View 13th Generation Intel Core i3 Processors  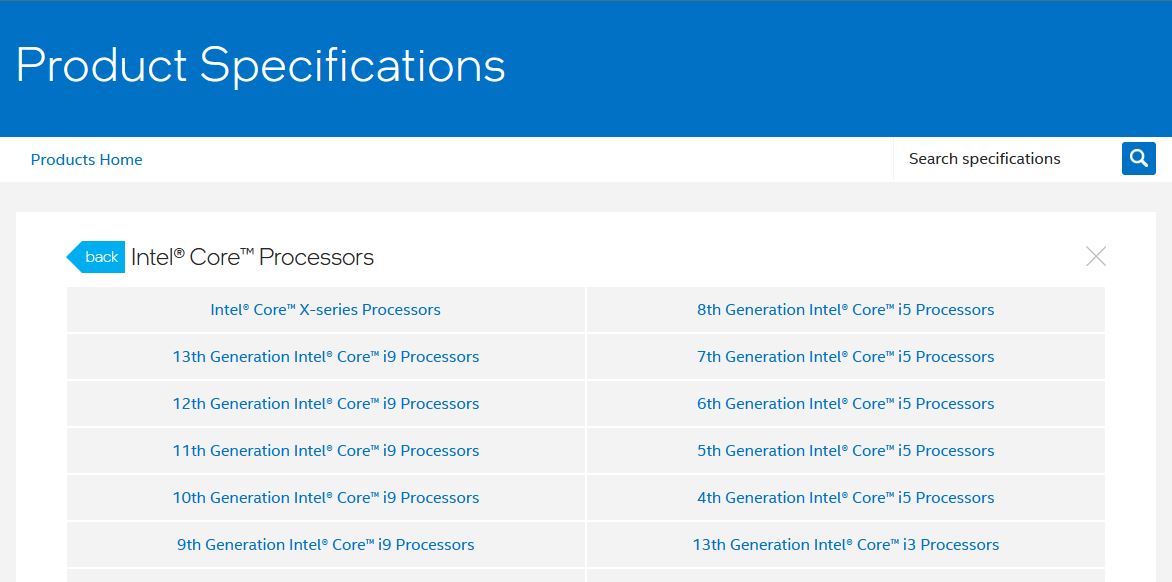point(846,544)
